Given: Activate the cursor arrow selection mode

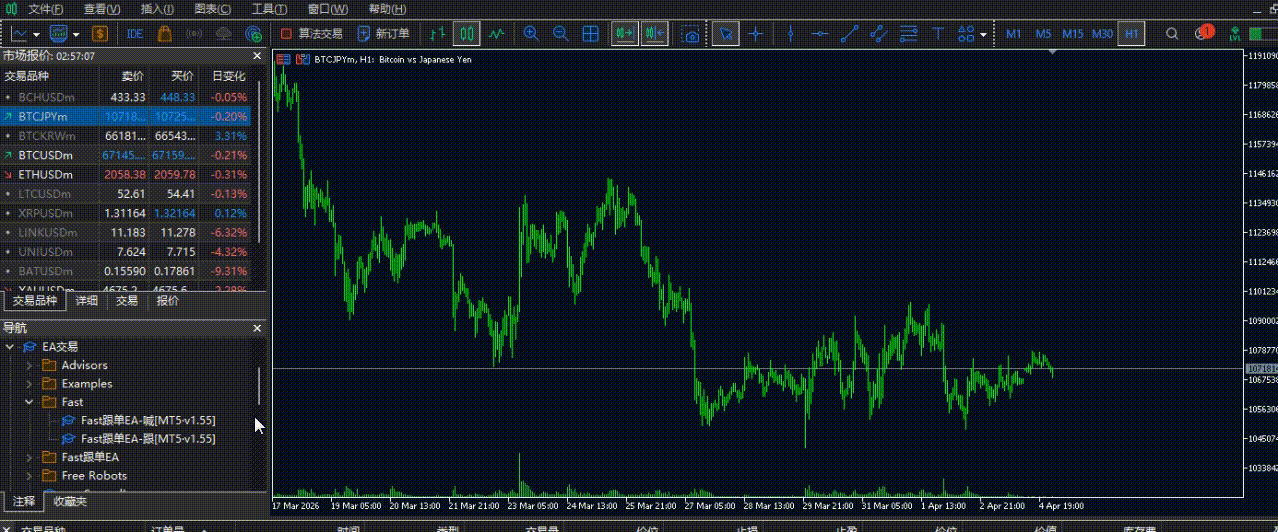Looking at the screenshot, I should pos(727,33).
